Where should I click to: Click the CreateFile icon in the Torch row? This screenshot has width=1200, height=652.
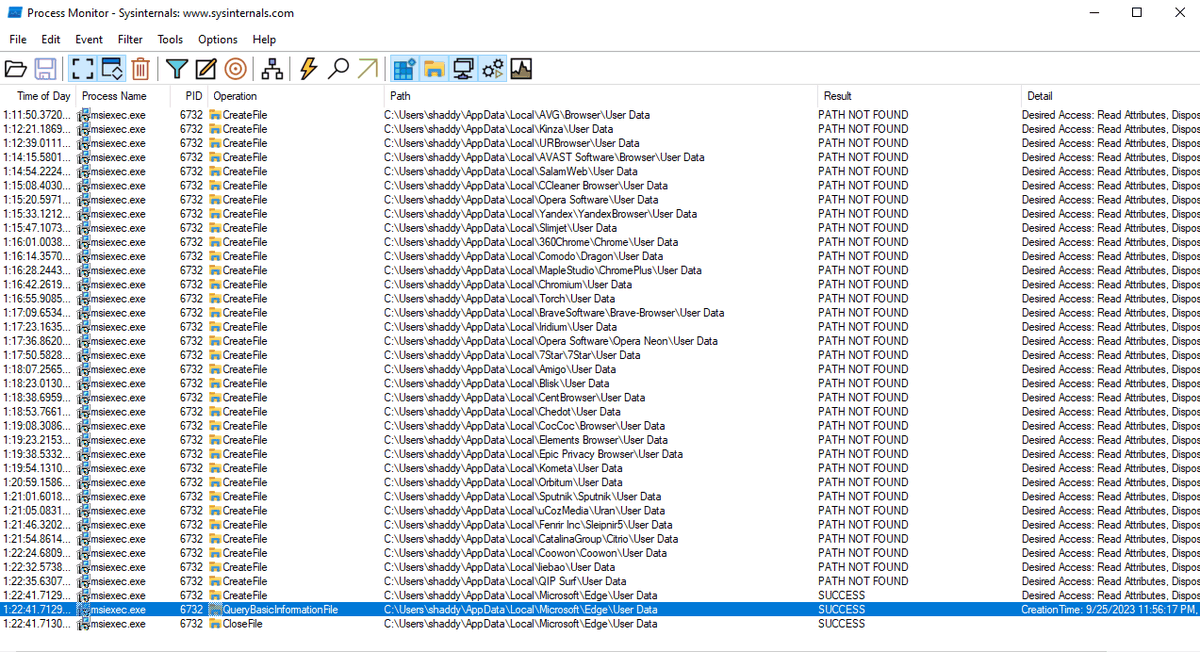(x=214, y=298)
